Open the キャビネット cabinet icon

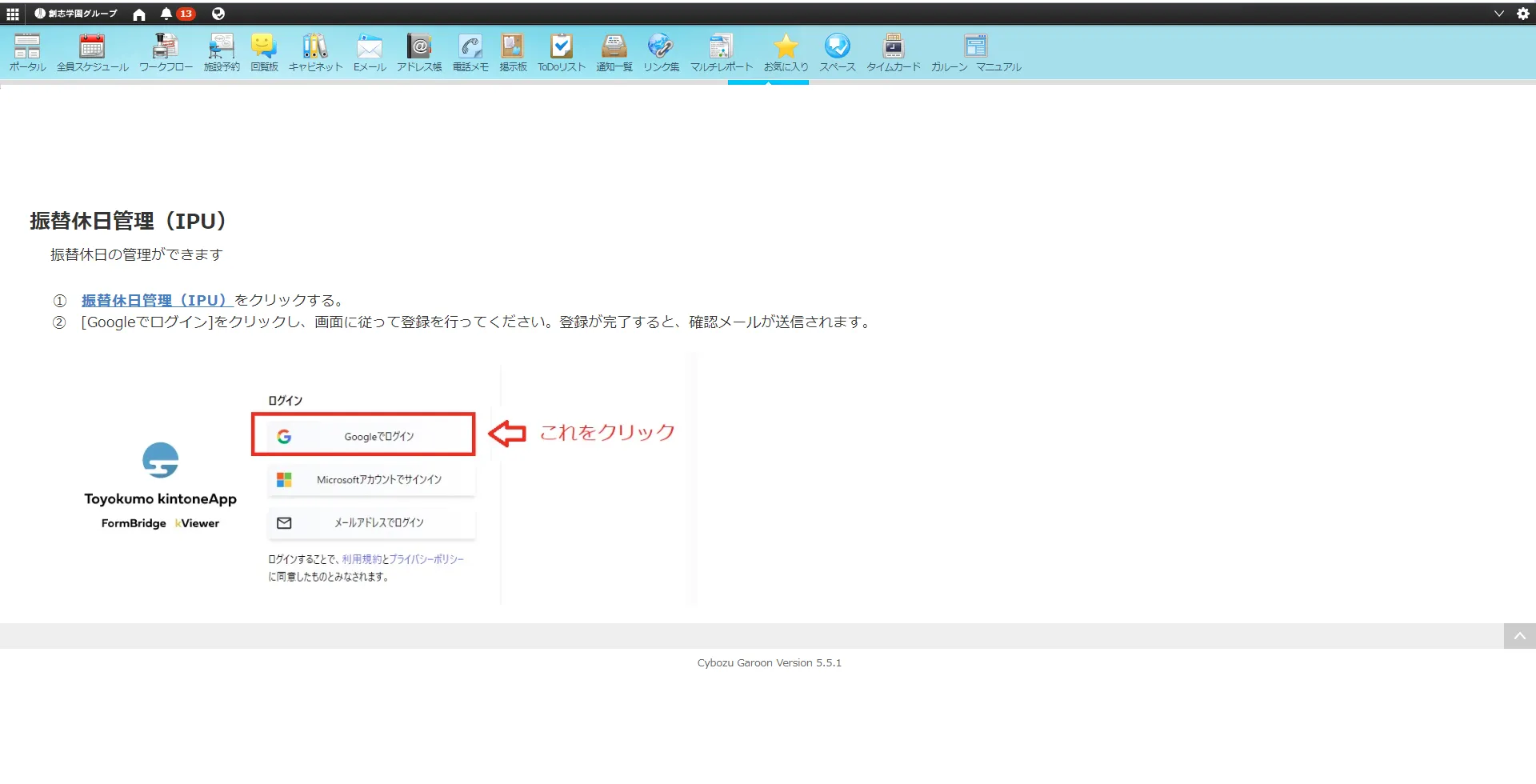(315, 53)
